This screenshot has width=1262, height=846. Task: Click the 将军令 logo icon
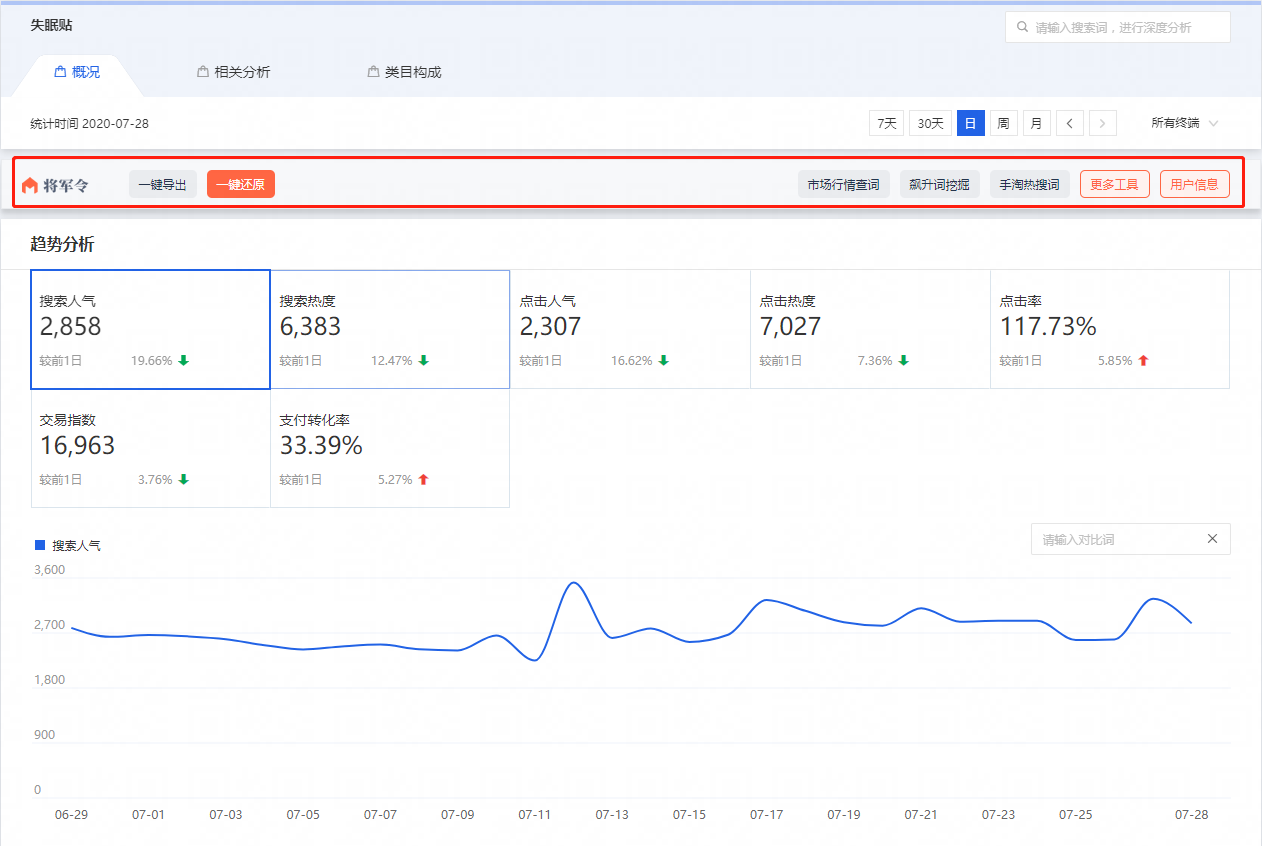click(30, 185)
